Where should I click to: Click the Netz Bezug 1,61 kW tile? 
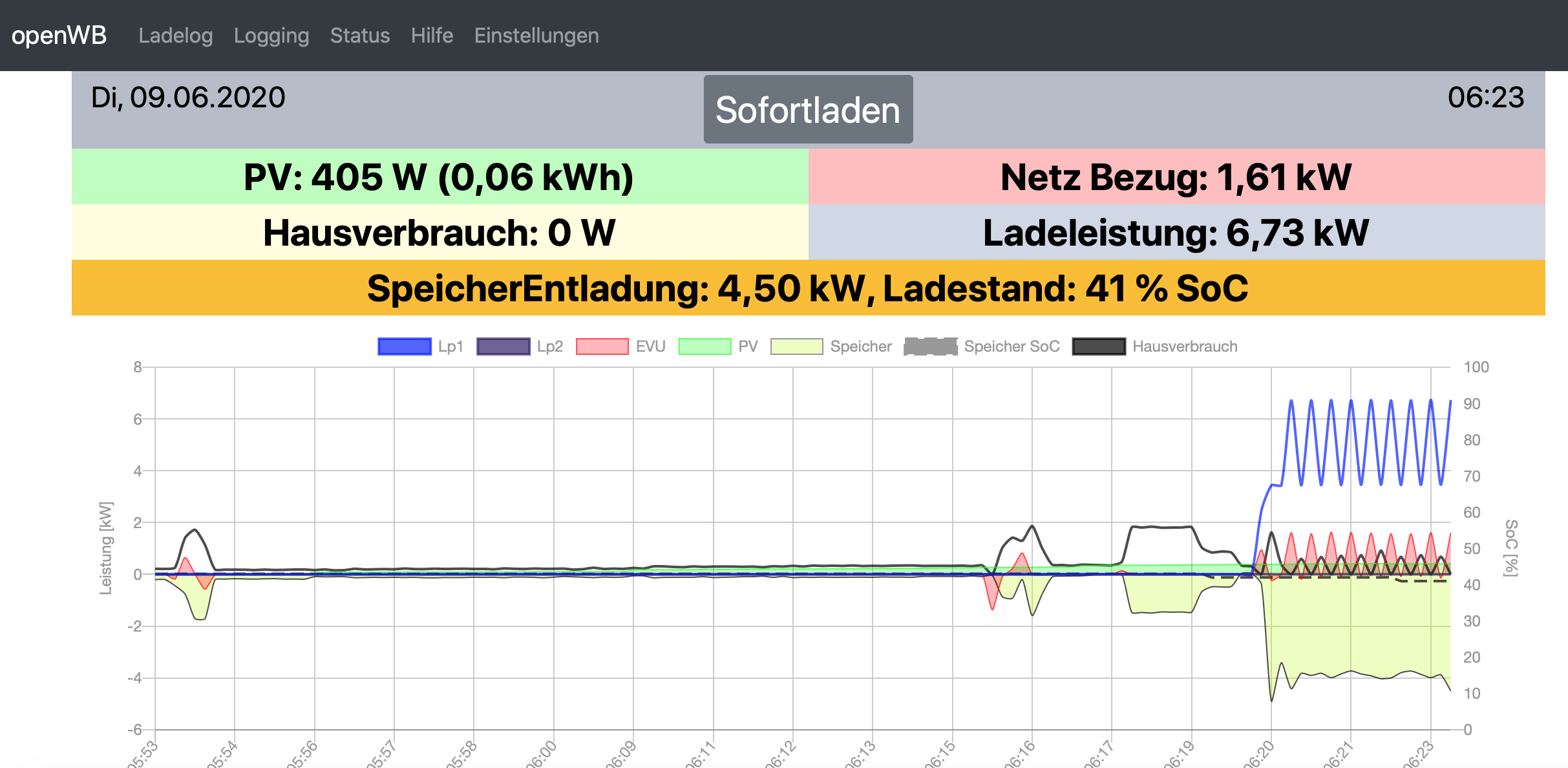pos(1176,177)
